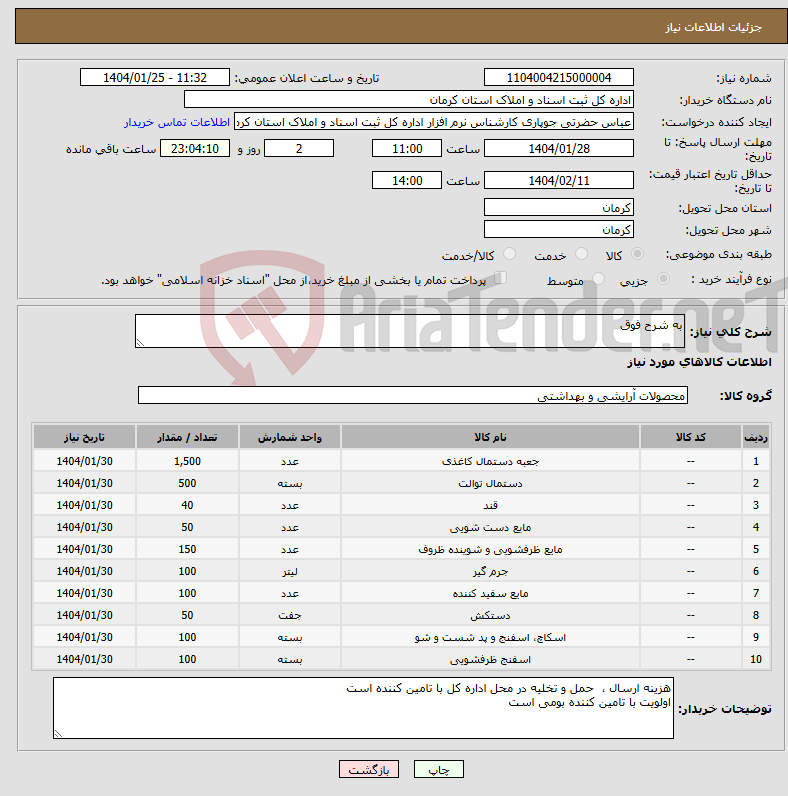Click the quantity cell 150

(187, 549)
